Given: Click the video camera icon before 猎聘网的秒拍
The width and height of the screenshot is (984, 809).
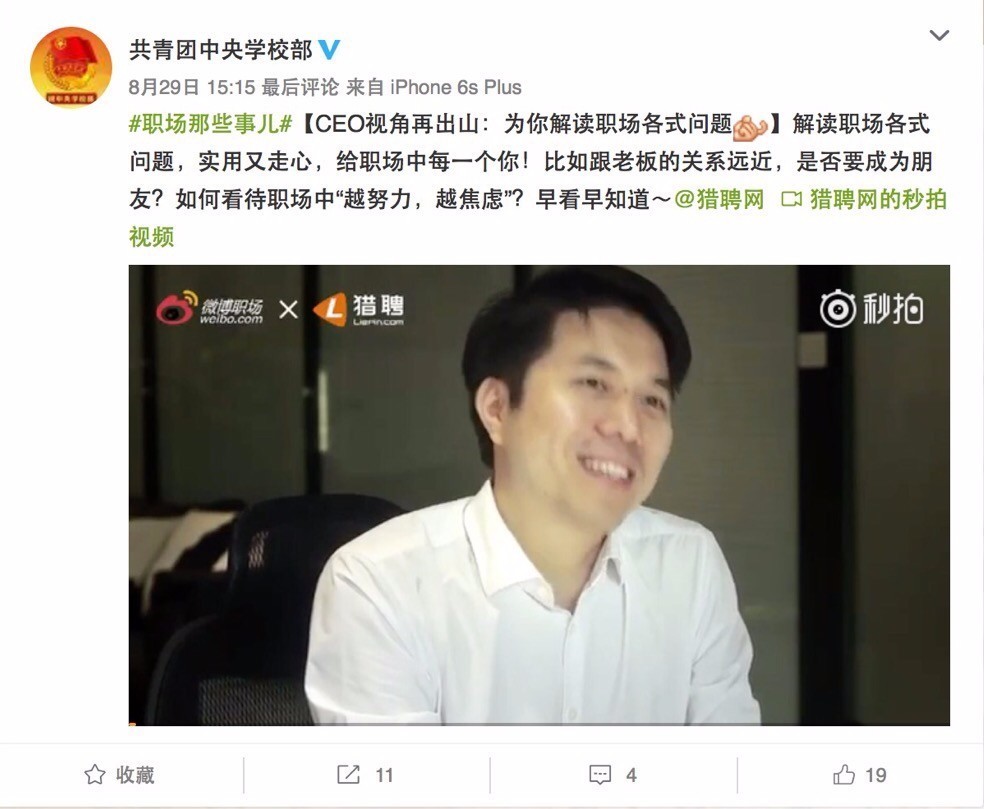Looking at the screenshot, I should click(791, 200).
